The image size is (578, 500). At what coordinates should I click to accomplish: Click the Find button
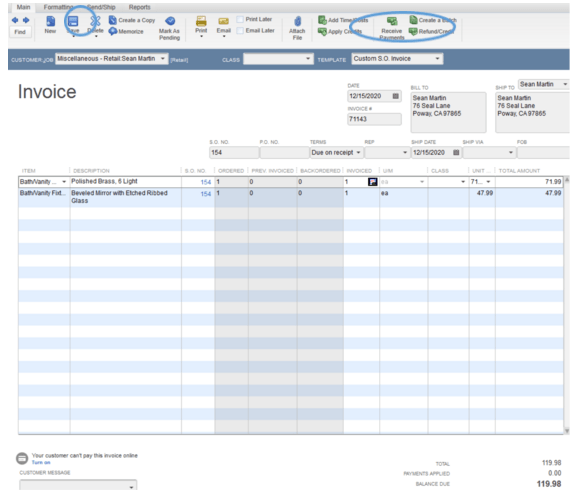20,32
